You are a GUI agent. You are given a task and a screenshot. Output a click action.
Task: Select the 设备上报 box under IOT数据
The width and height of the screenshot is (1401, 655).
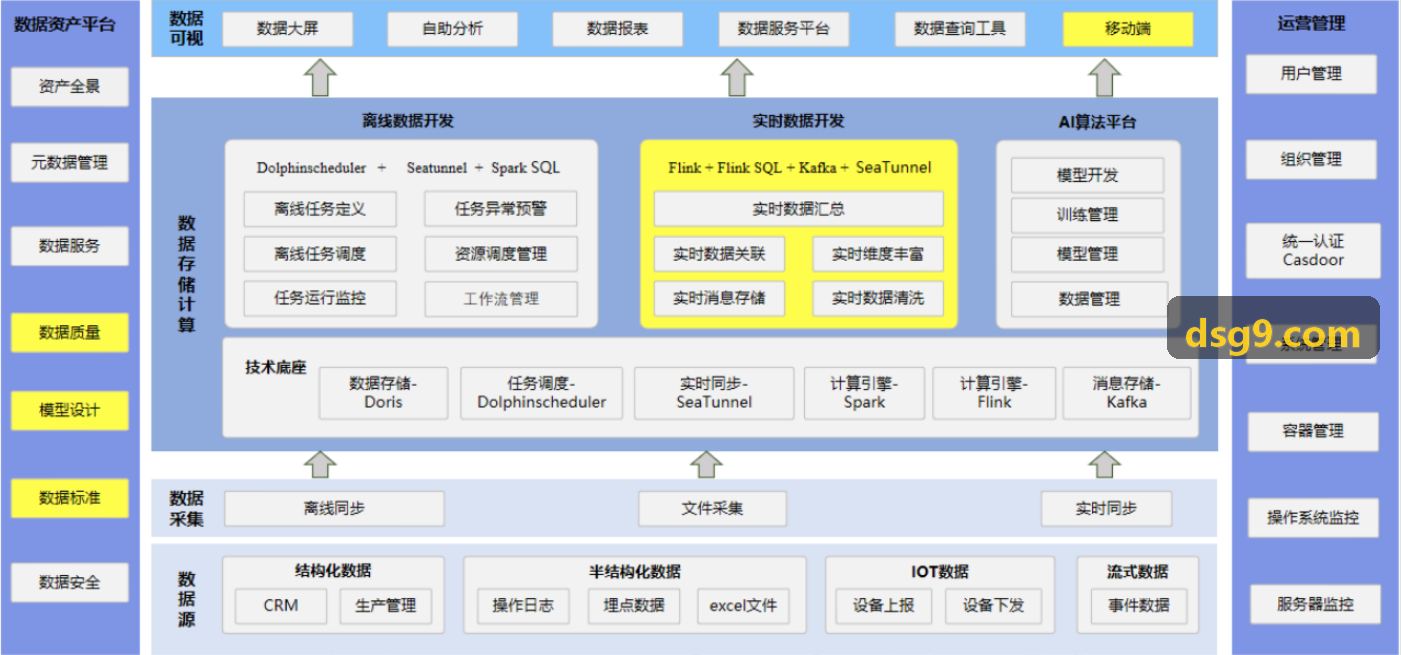884,605
